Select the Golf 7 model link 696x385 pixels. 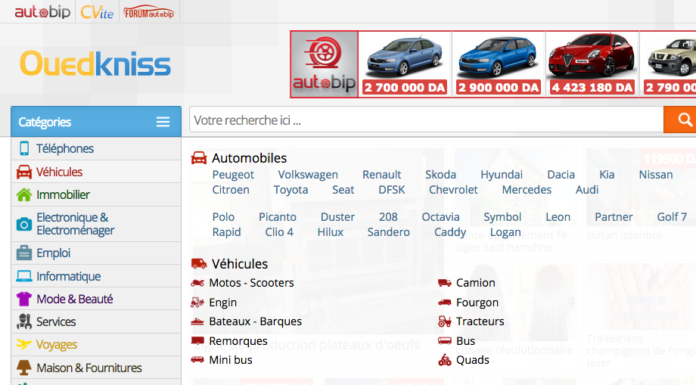672,217
